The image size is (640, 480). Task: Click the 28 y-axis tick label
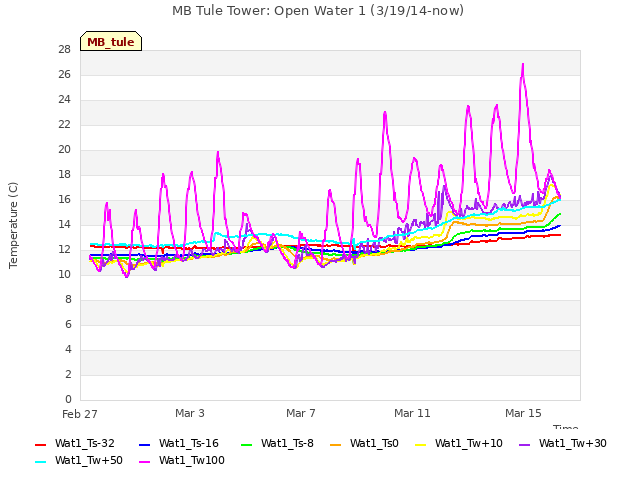[x=64, y=50]
